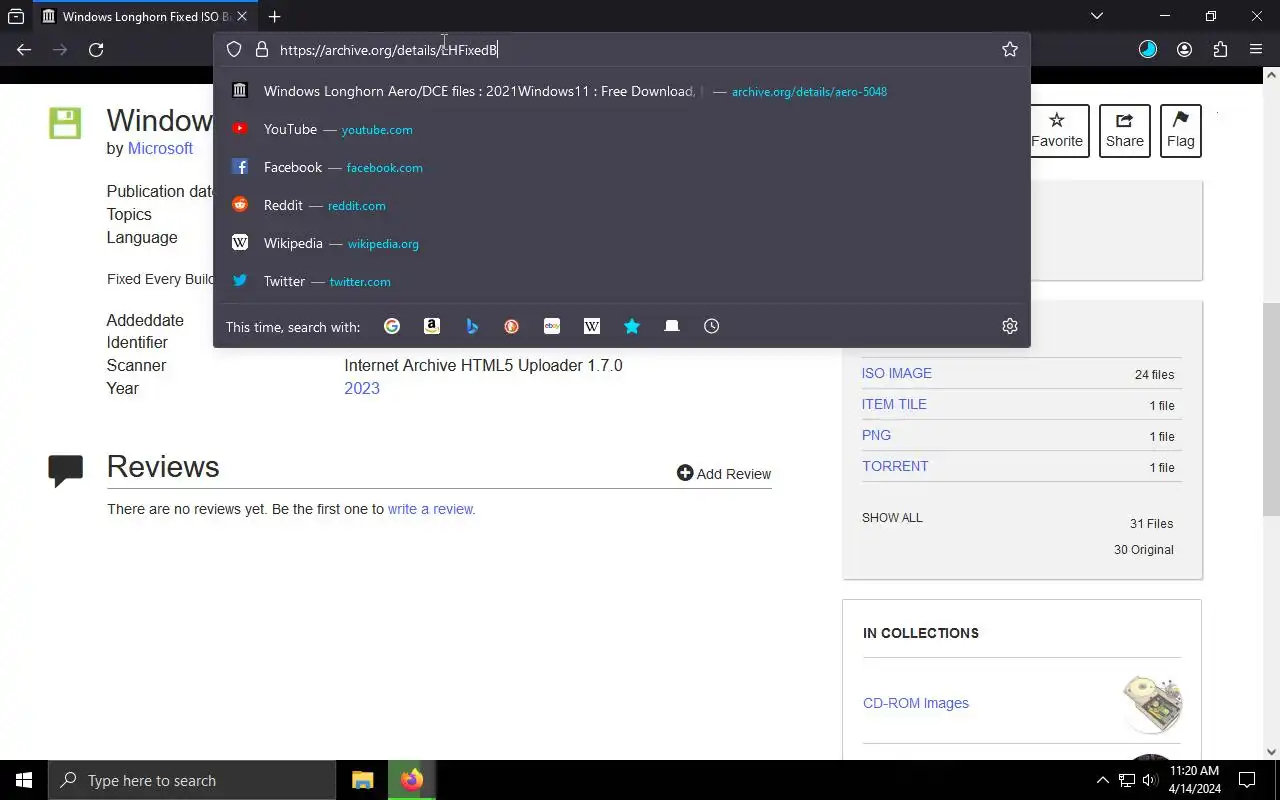Search with eBay from the search-with bar
This screenshot has height=800, width=1280.
pyautogui.click(x=552, y=326)
